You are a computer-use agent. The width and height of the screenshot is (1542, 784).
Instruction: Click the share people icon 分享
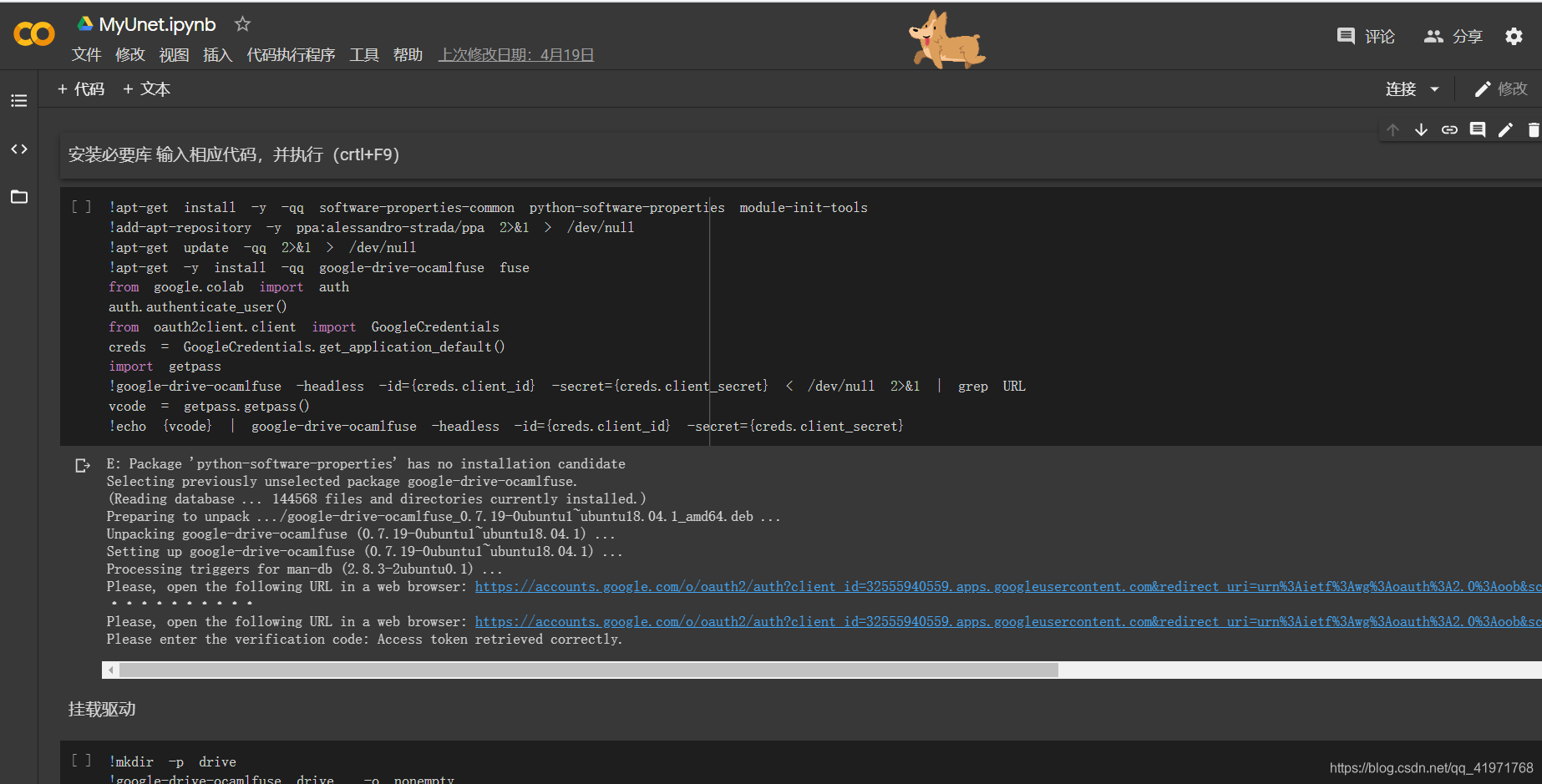(x=1453, y=36)
